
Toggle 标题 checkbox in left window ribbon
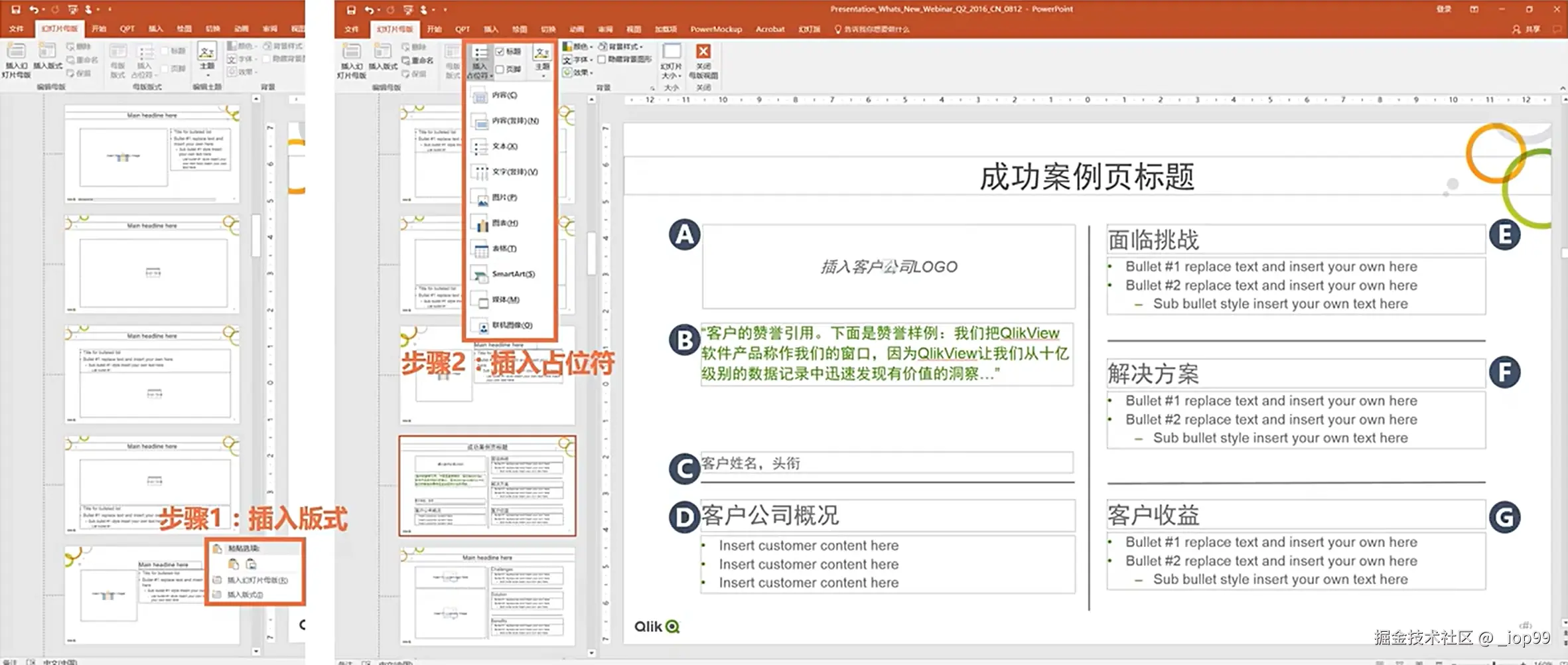tap(165, 51)
